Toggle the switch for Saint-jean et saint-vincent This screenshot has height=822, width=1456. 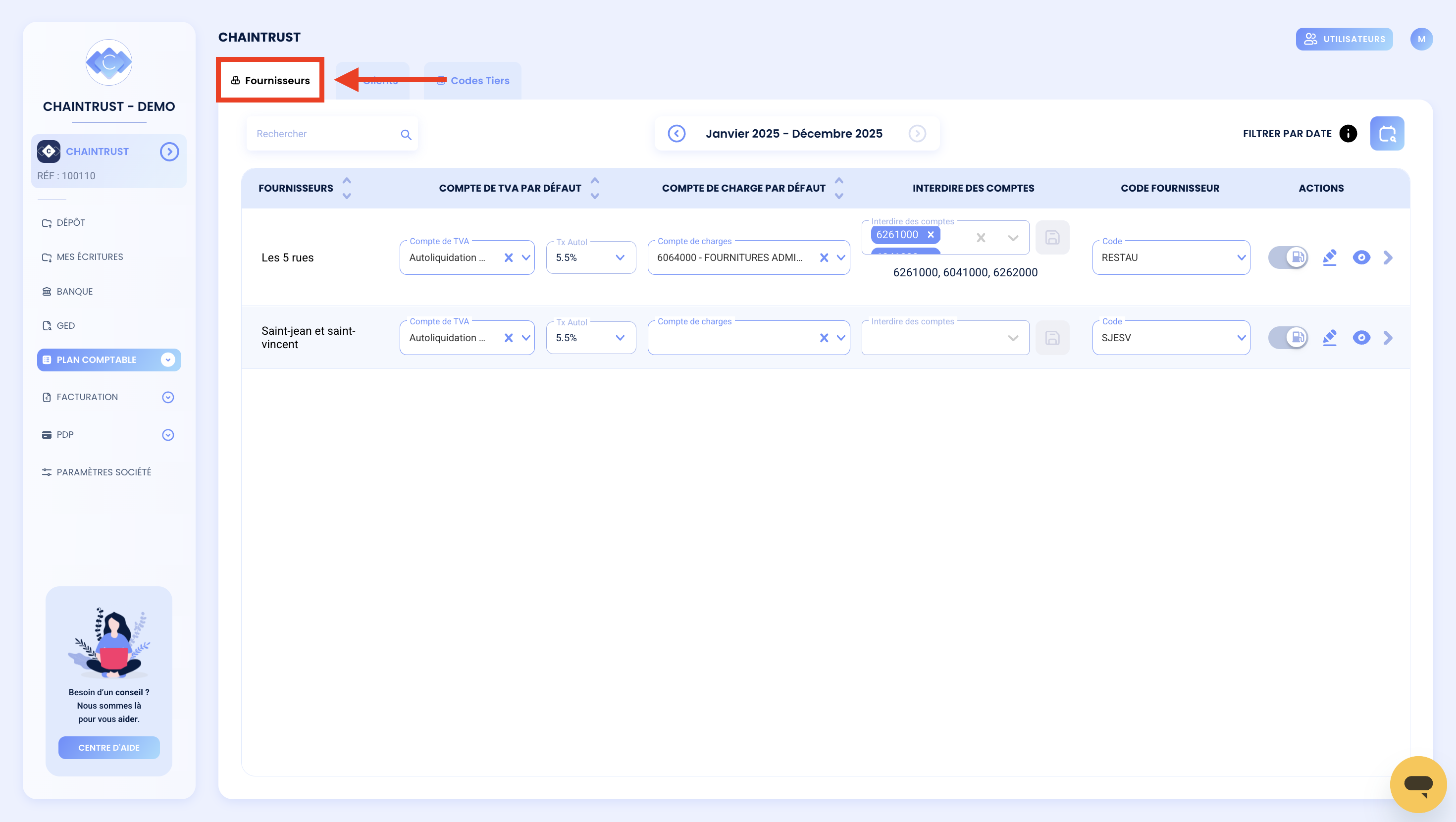point(1288,338)
